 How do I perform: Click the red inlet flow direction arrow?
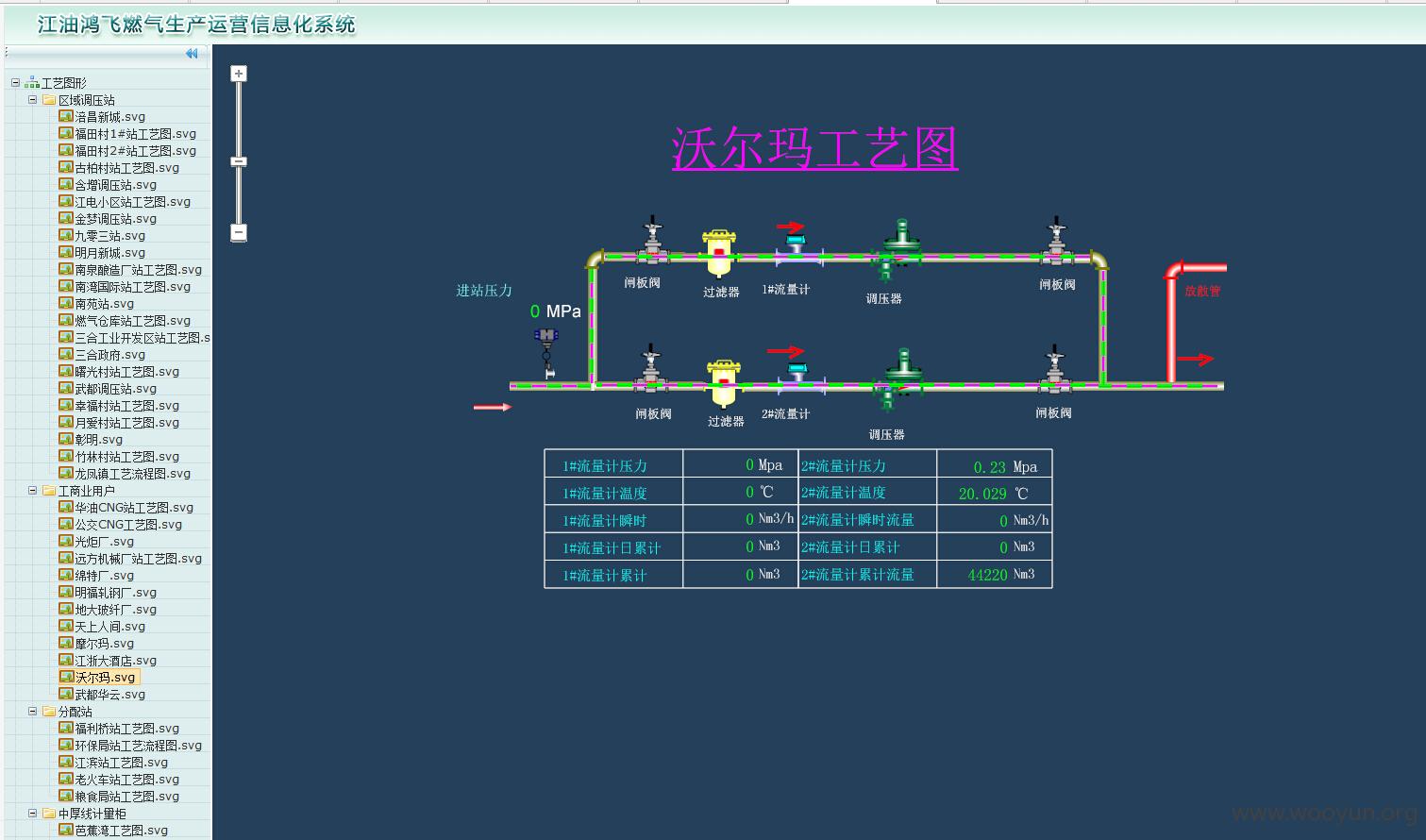point(492,408)
